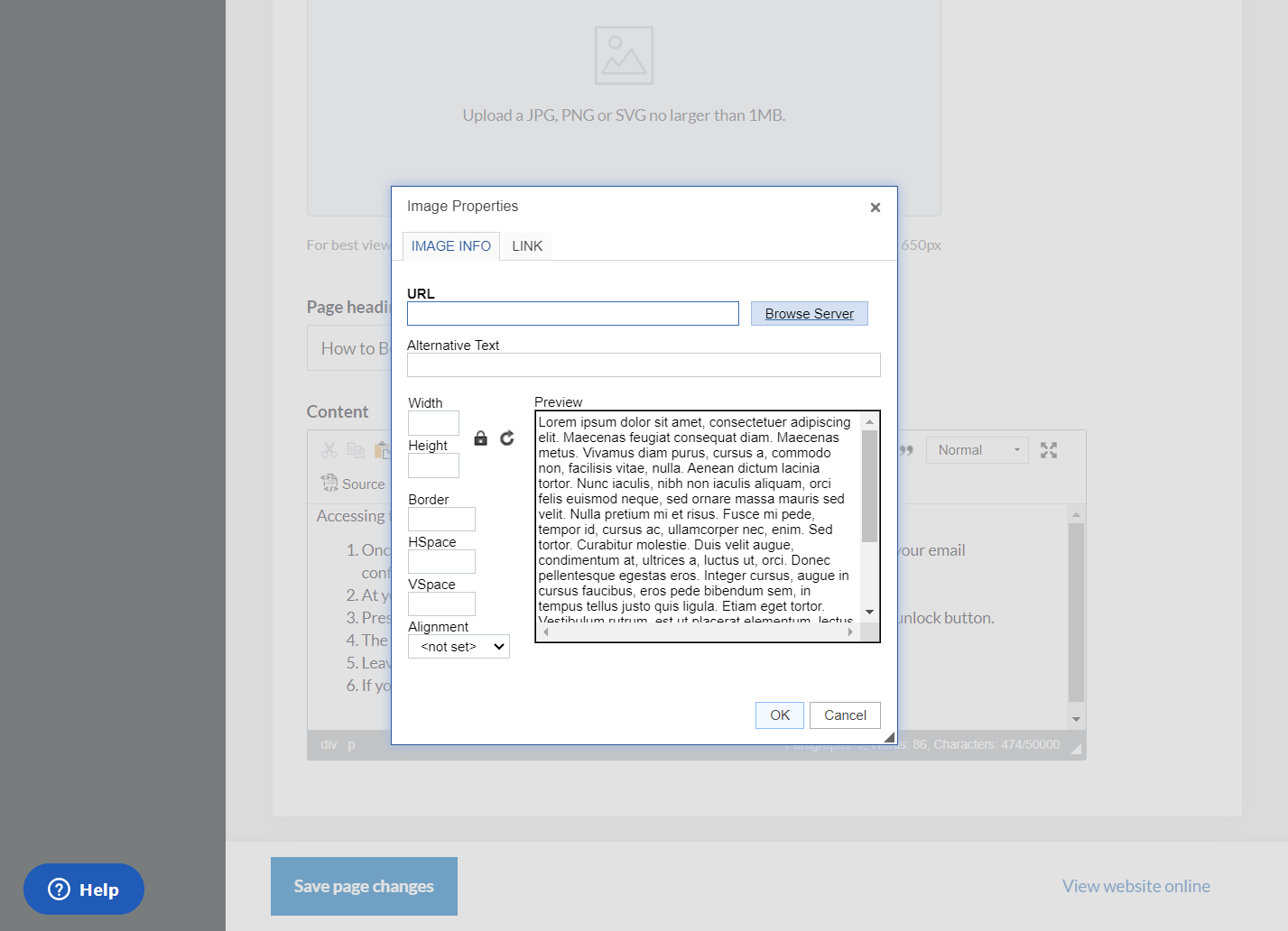Click the preview scrollbar down arrow
This screenshot has height=931, width=1288.
pyautogui.click(x=869, y=612)
